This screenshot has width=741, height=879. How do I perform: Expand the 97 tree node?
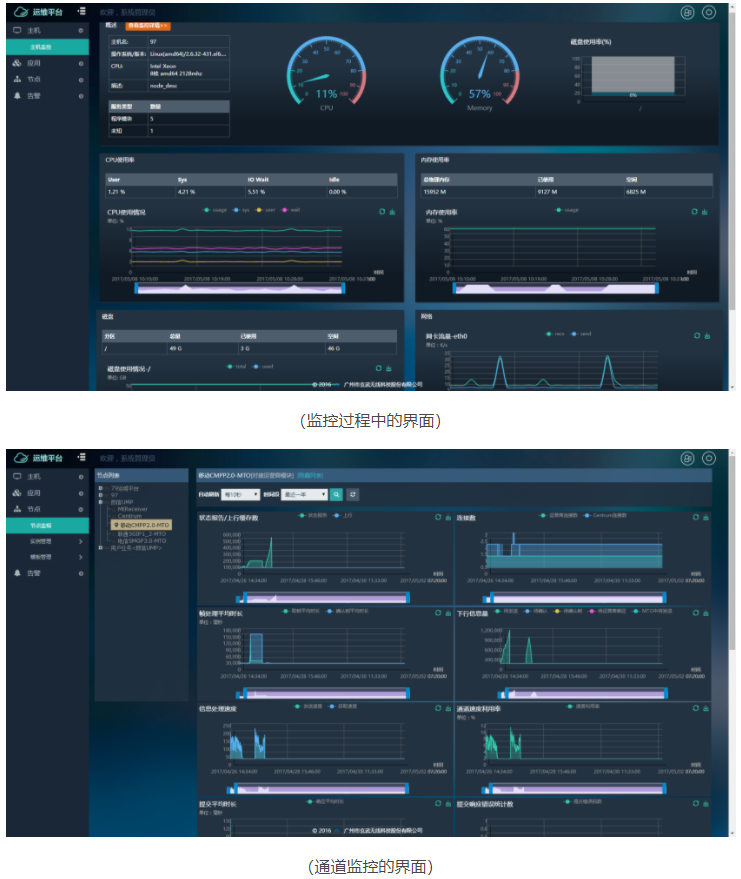point(101,495)
